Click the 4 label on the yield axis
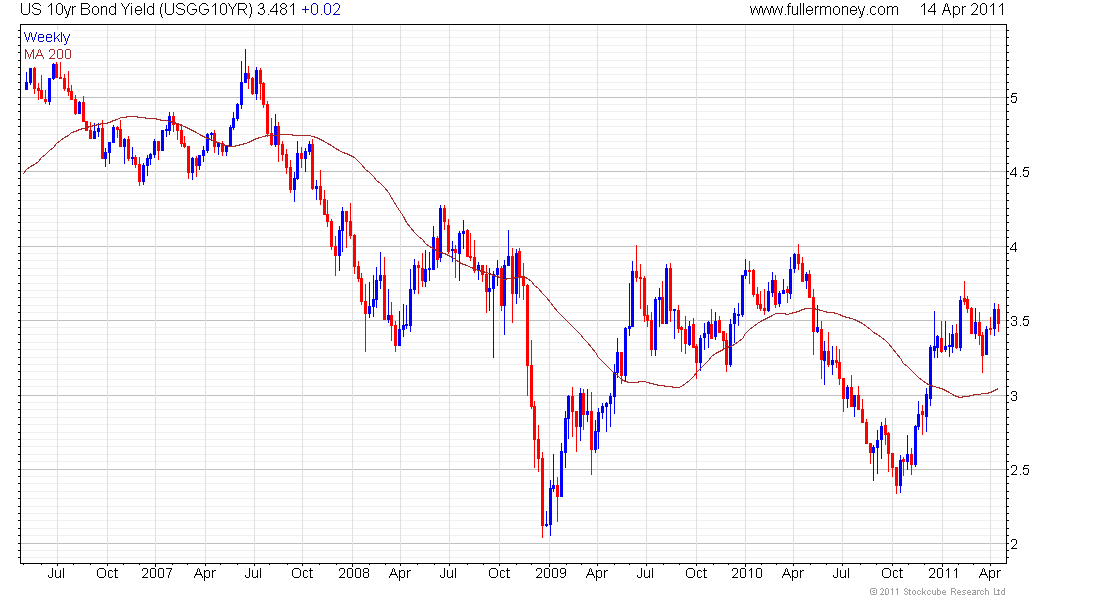 1014,246
